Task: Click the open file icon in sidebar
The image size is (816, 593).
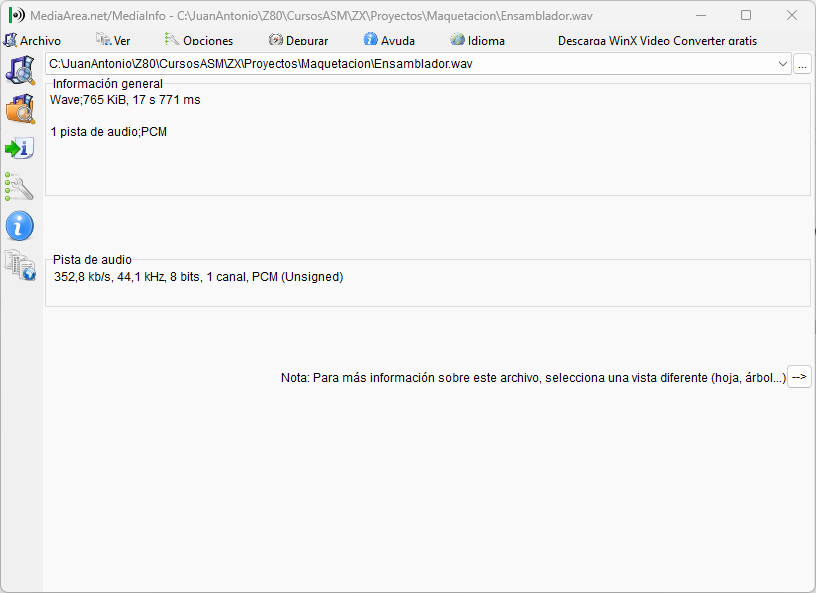Action: 20,71
